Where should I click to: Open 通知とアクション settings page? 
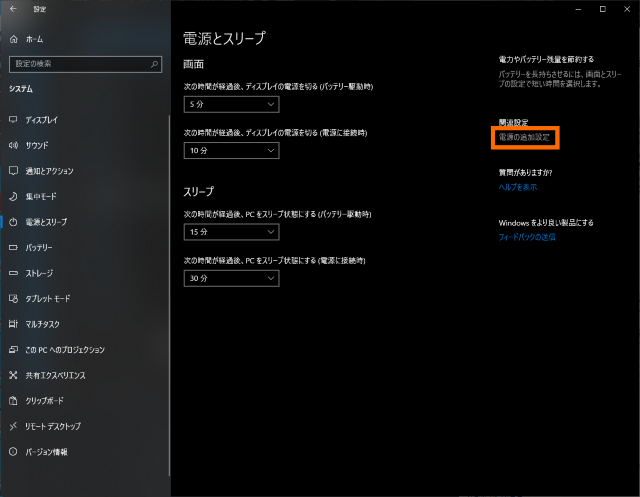click(x=50, y=171)
